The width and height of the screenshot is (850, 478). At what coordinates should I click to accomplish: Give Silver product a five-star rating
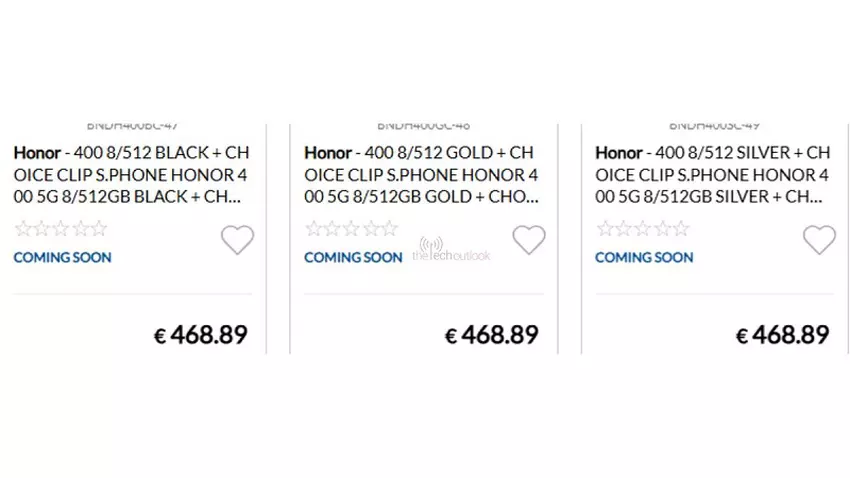coord(680,229)
